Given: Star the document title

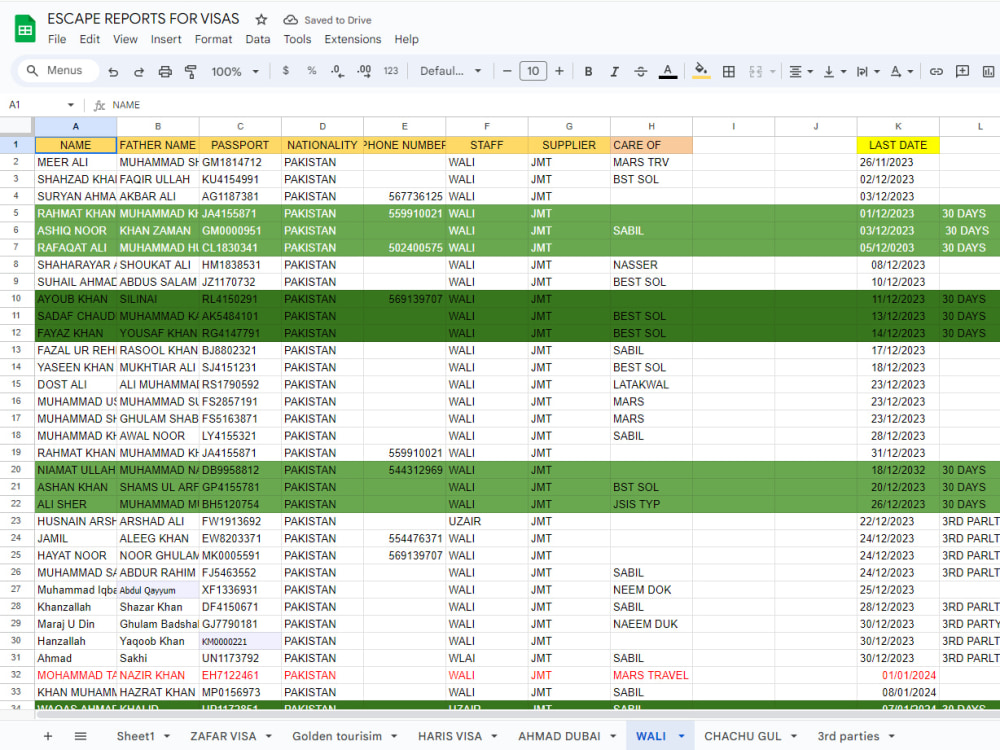Looking at the screenshot, I should tap(261, 20).
